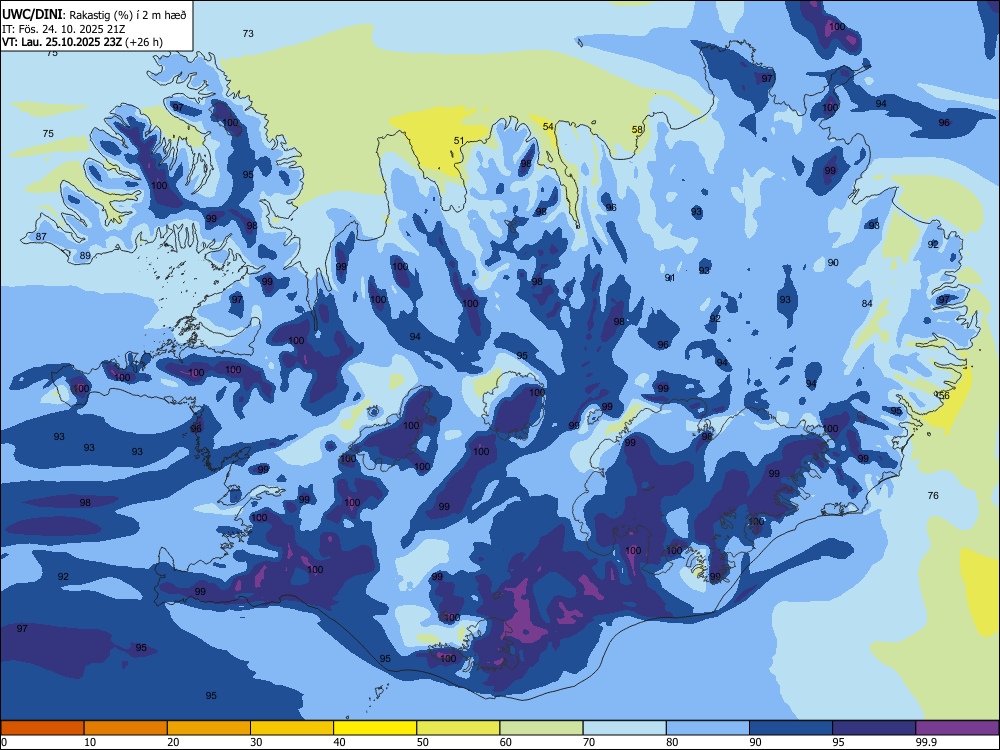Viewport: 1000px width, 750px height.
Task: Select the bright yellow 40–50 legend swatch
Action: pos(375,728)
